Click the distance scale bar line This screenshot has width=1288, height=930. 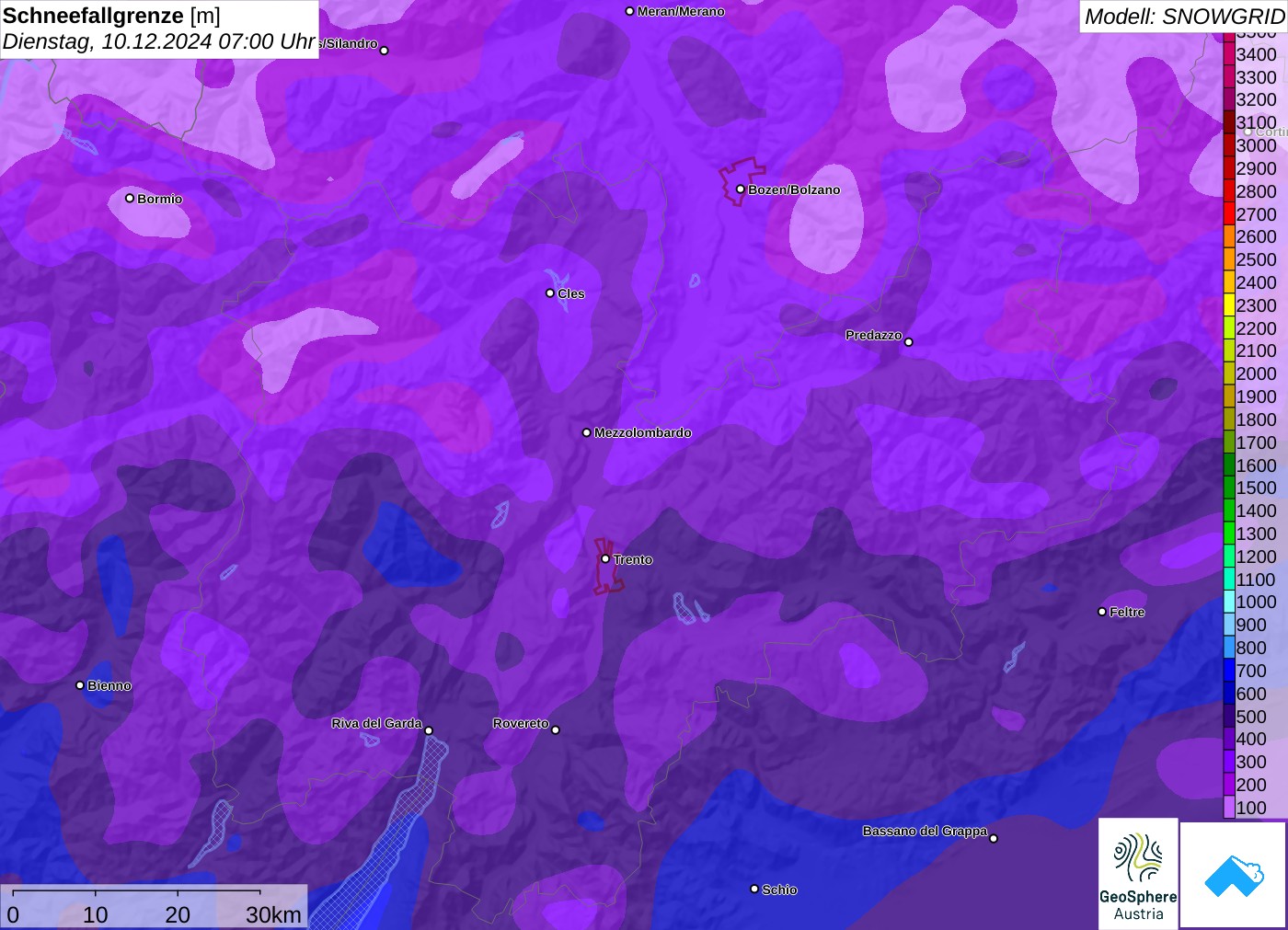[x=136, y=890]
